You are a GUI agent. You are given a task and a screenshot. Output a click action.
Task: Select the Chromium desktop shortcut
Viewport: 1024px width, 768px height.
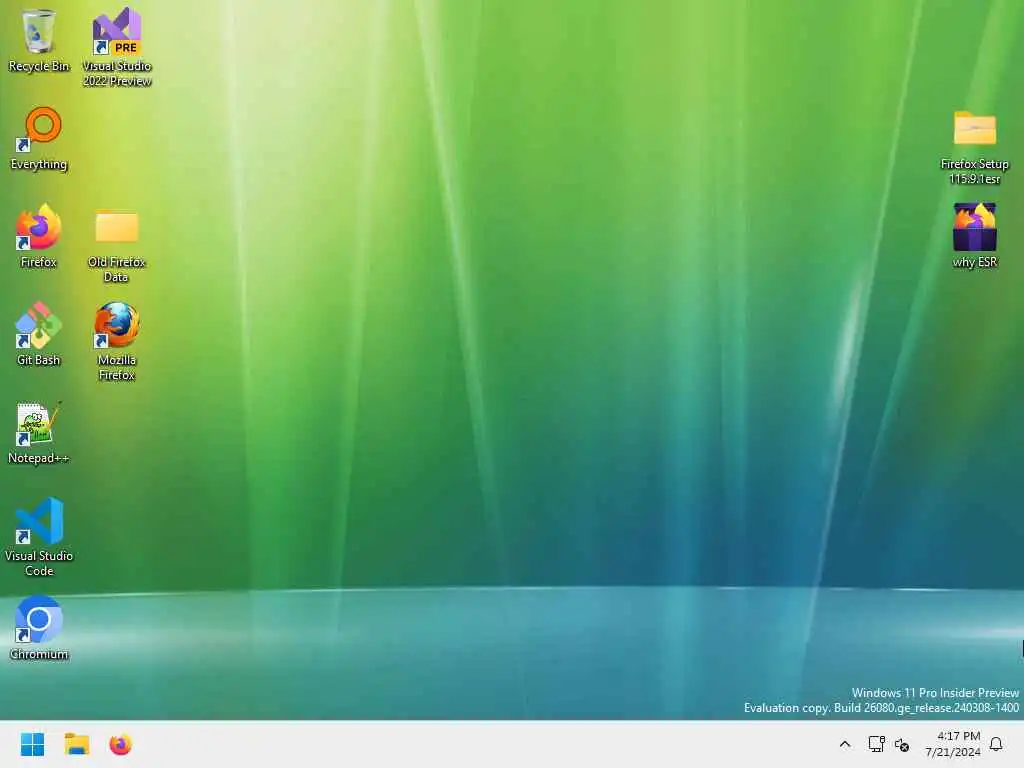(39, 628)
